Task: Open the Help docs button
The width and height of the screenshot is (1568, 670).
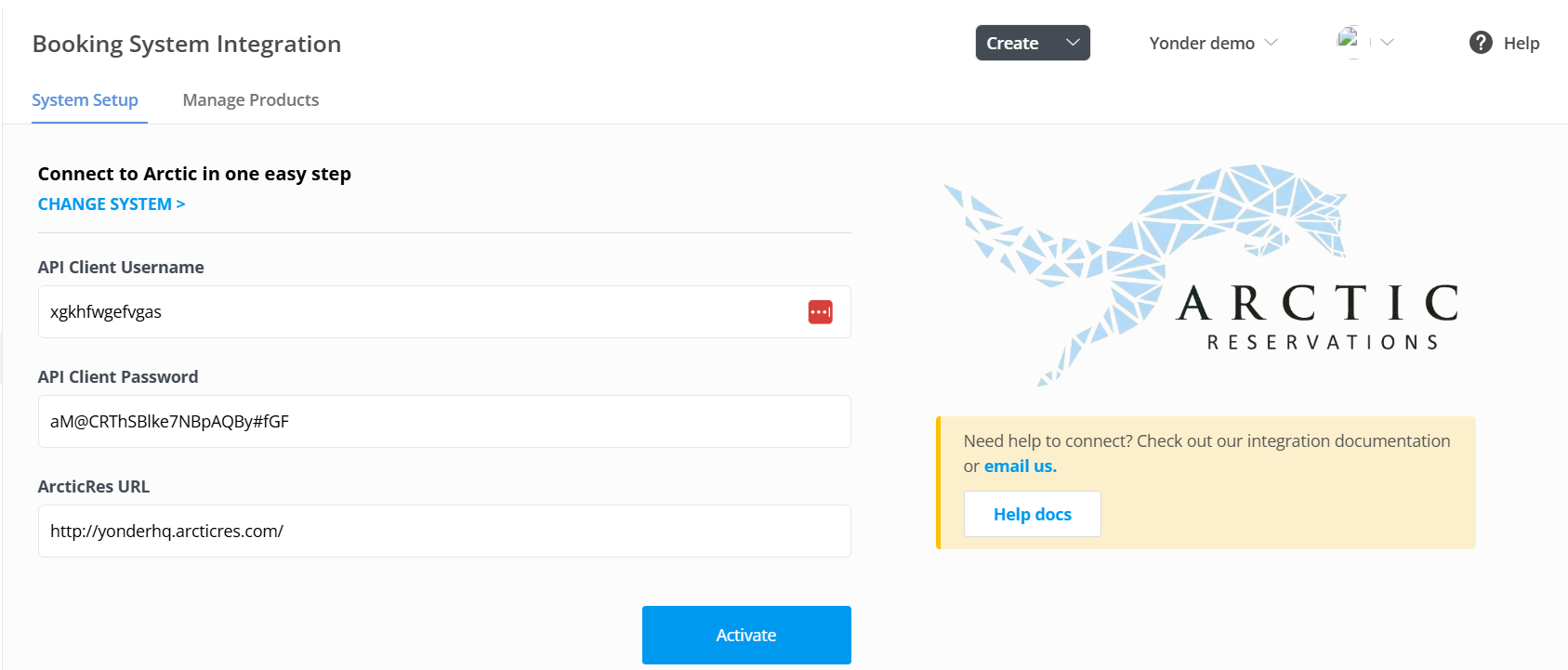Action: click(1033, 514)
